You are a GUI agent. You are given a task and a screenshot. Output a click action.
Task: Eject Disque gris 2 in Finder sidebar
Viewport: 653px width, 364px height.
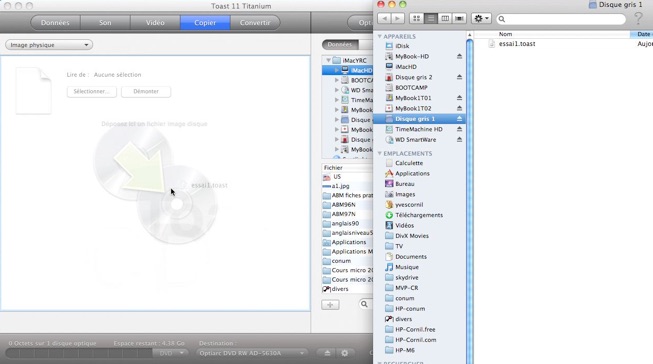tap(459, 77)
